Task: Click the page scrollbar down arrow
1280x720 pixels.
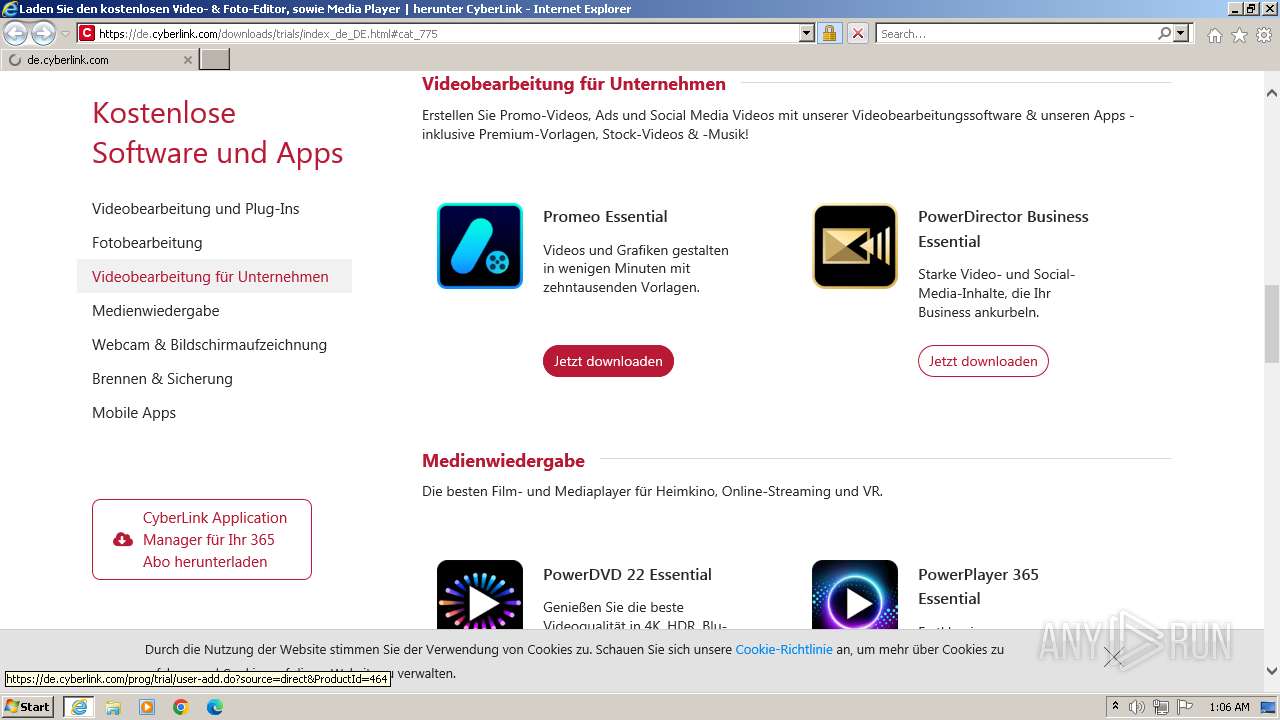Action: point(1272,672)
